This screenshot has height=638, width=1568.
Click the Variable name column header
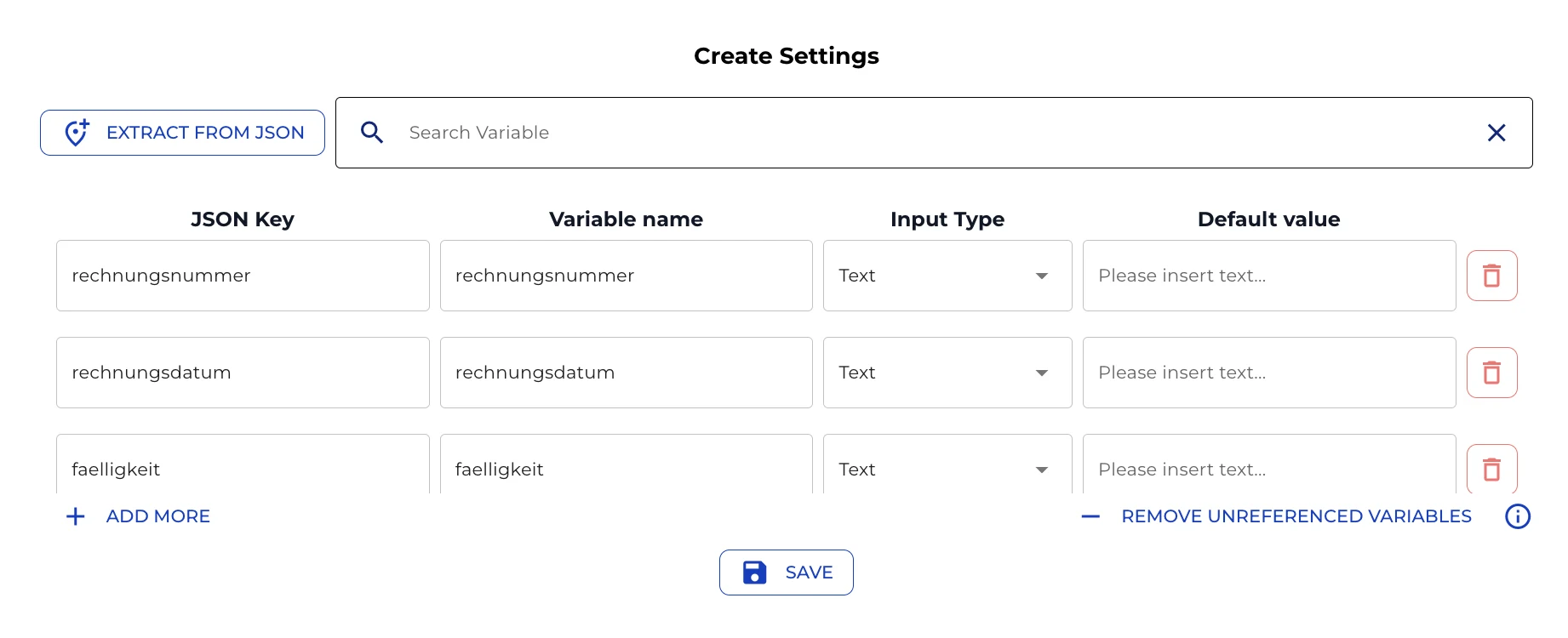(x=627, y=219)
